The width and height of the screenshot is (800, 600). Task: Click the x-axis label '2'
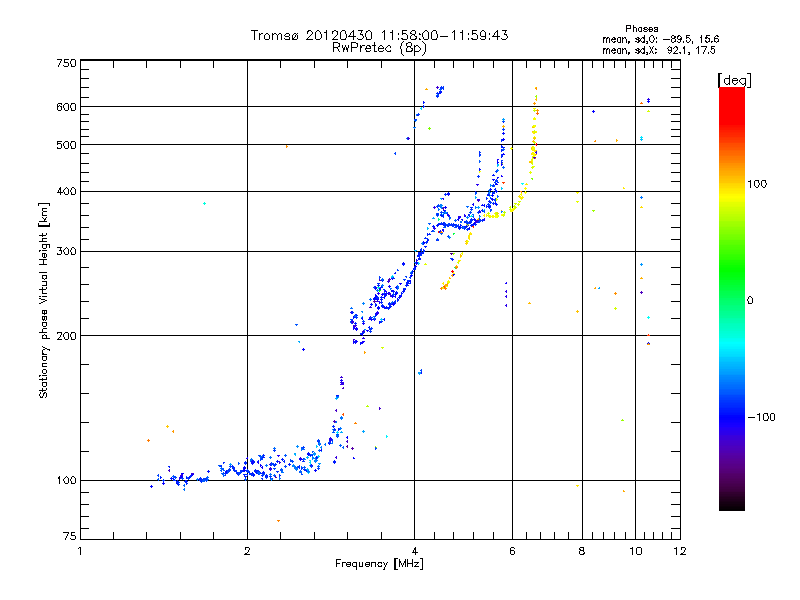pos(247,551)
